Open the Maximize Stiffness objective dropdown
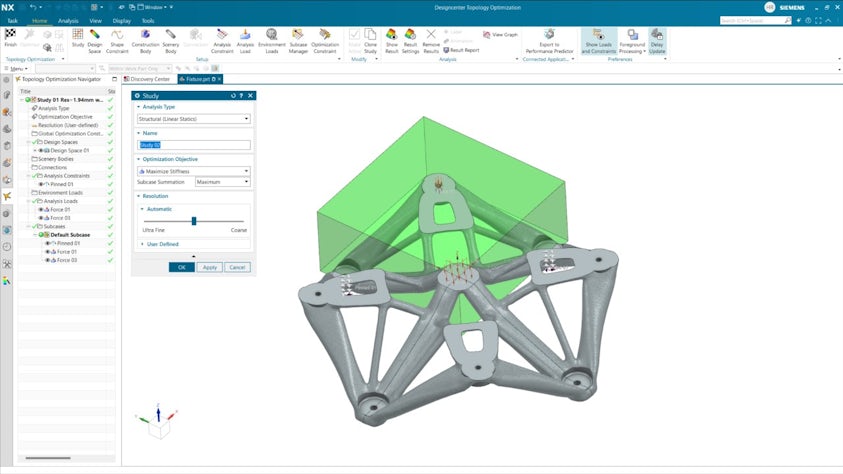 tap(194, 171)
